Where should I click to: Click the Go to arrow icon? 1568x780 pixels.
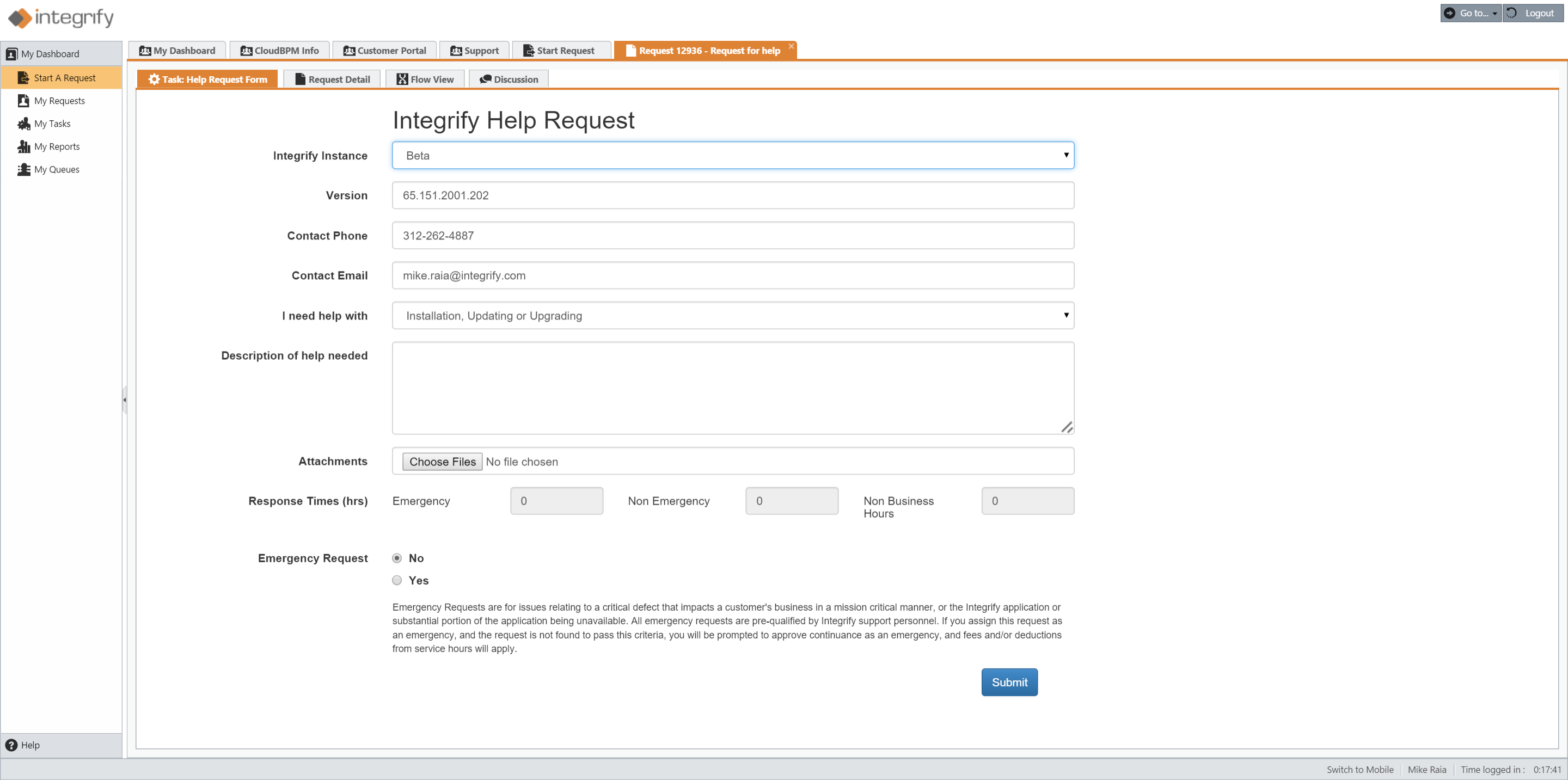[1450, 13]
